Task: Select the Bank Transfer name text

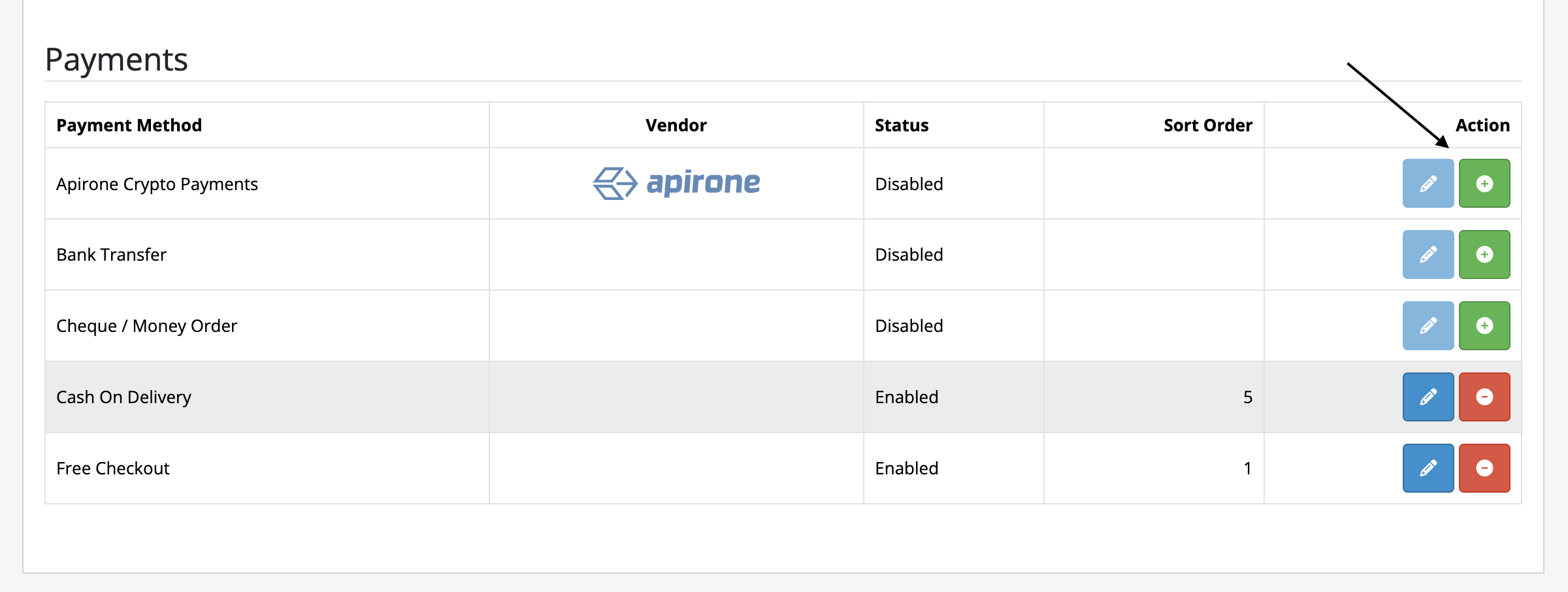Action: (x=111, y=254)
